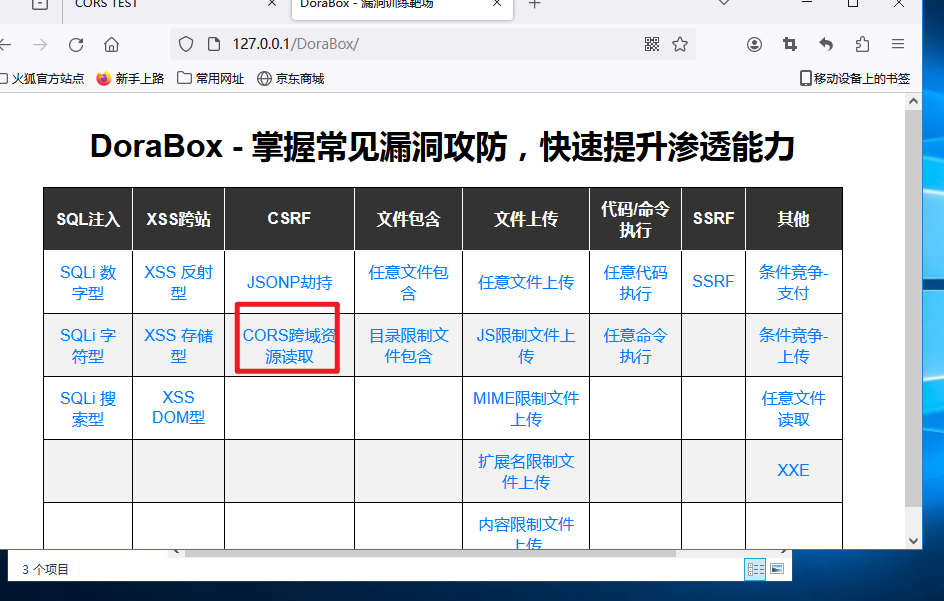The height and width of the screenshot is (601, 944).
Task: Open the 目录限制文件包含 link
Action: coord(409,346)
